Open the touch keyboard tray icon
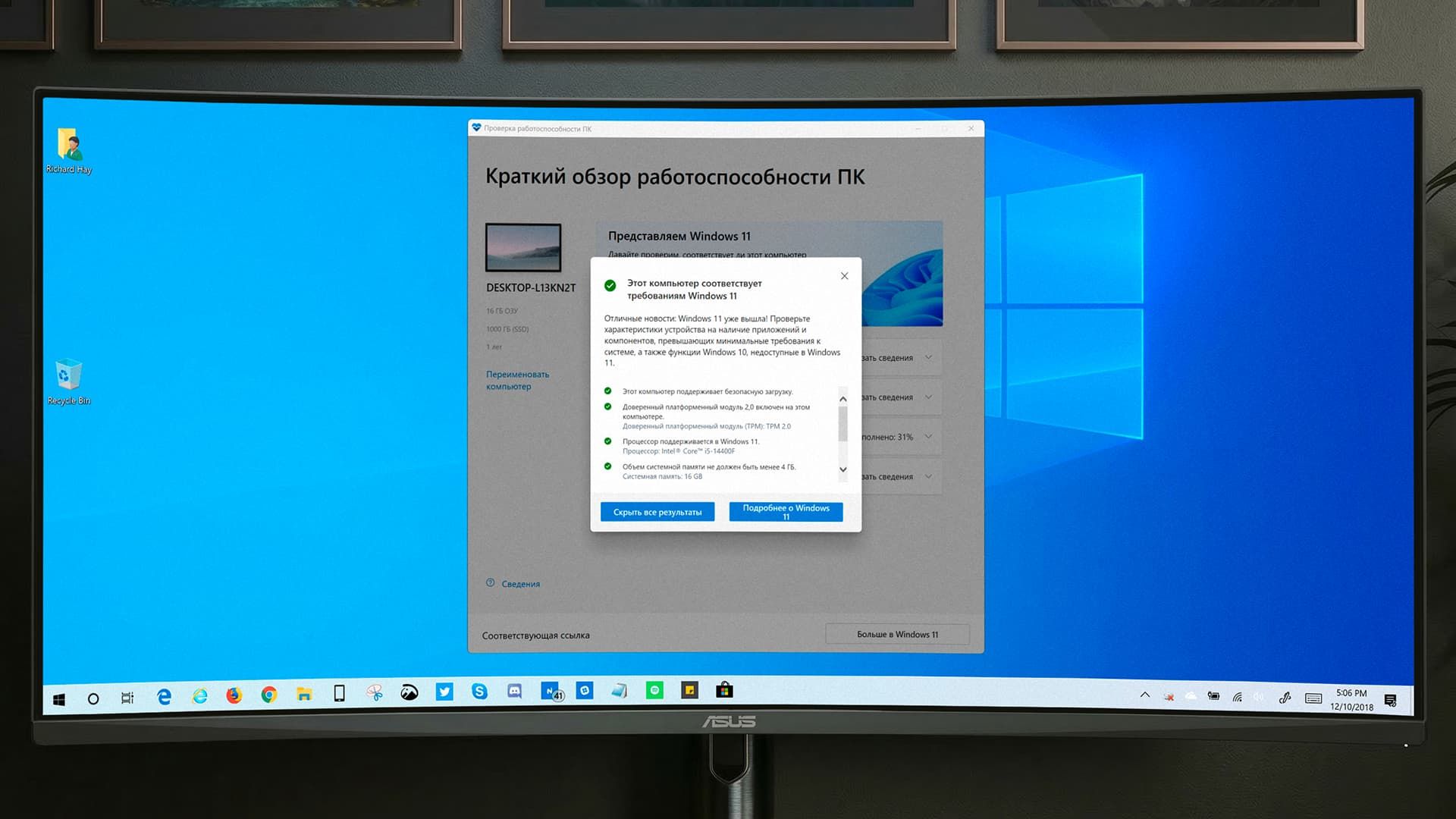The height and width of the screenshot is (819, 1456). click(x=1313, y=698)
